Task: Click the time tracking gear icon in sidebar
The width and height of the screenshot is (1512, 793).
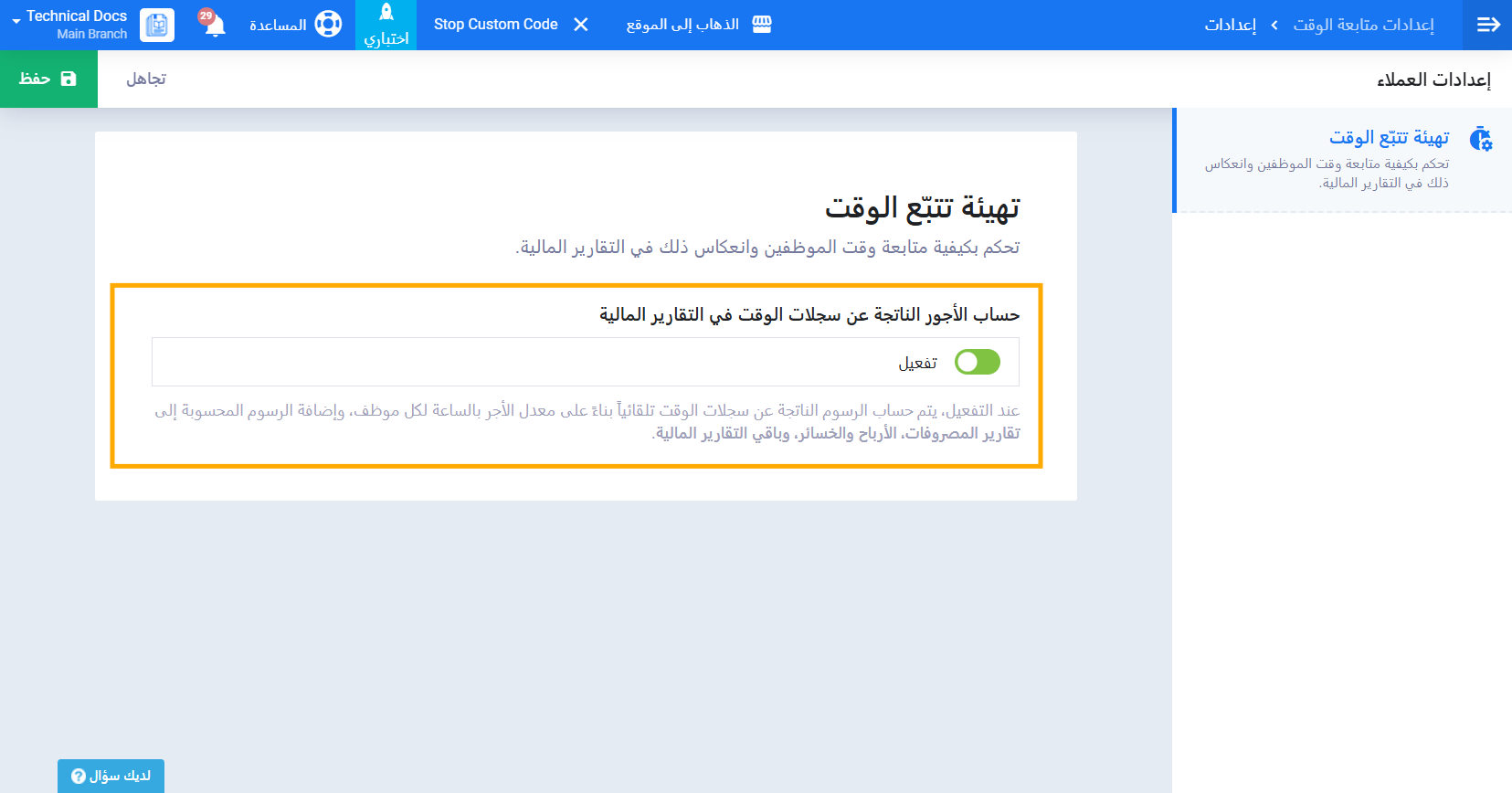Action: point(1480,140)
